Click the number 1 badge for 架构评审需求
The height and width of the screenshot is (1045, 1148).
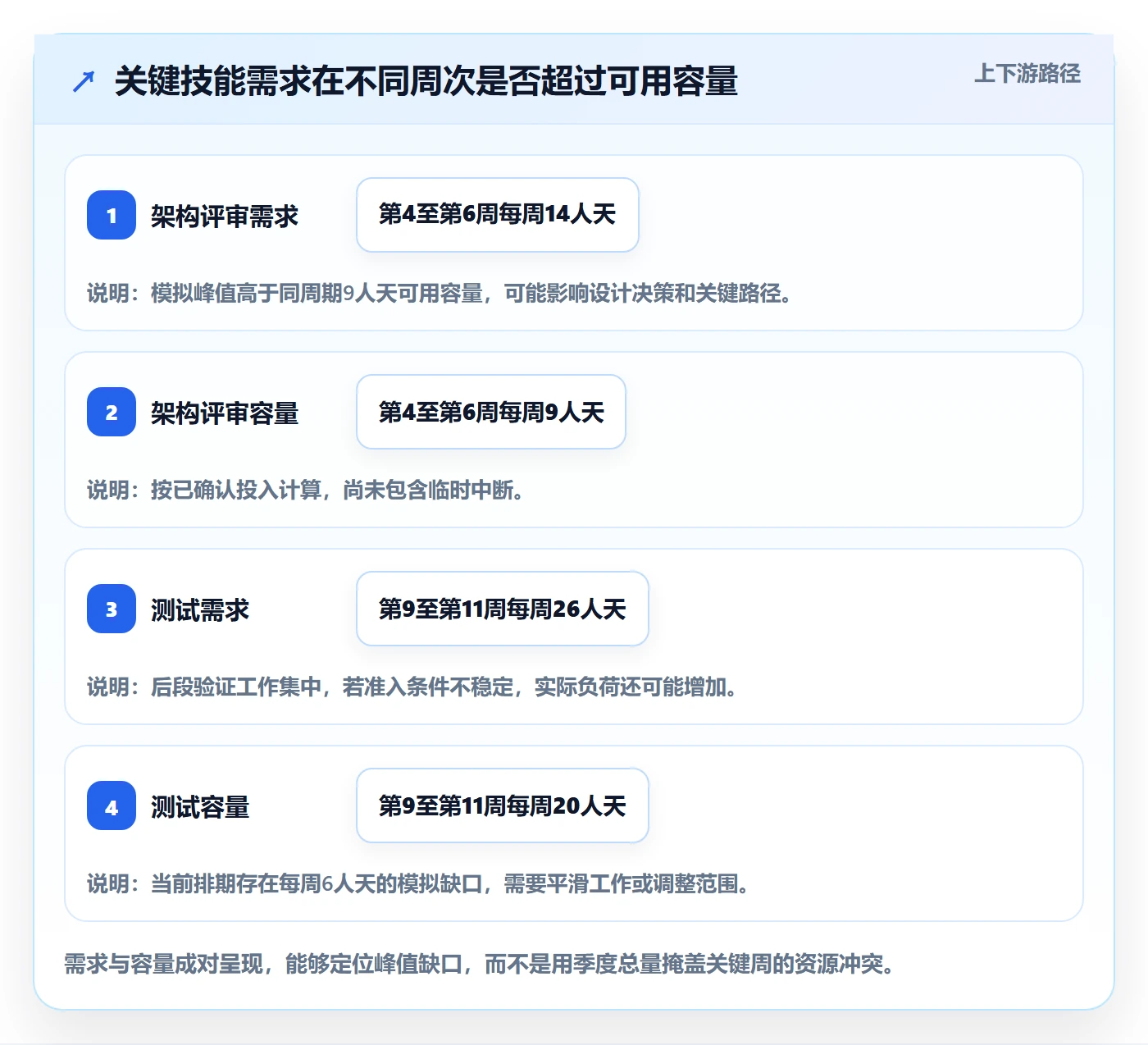click(x=112, y=215)
